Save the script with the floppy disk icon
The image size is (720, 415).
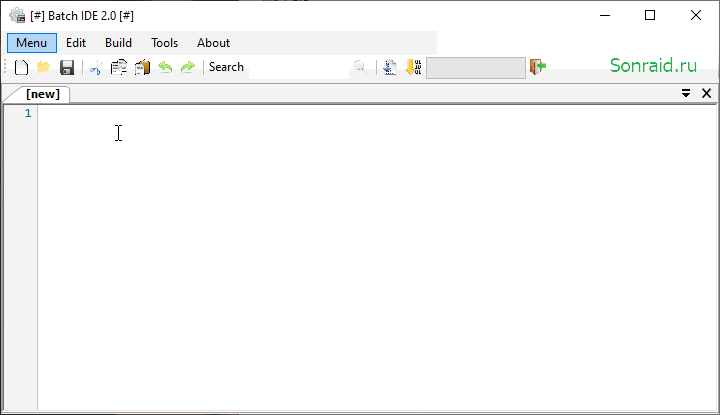(67, 67)
